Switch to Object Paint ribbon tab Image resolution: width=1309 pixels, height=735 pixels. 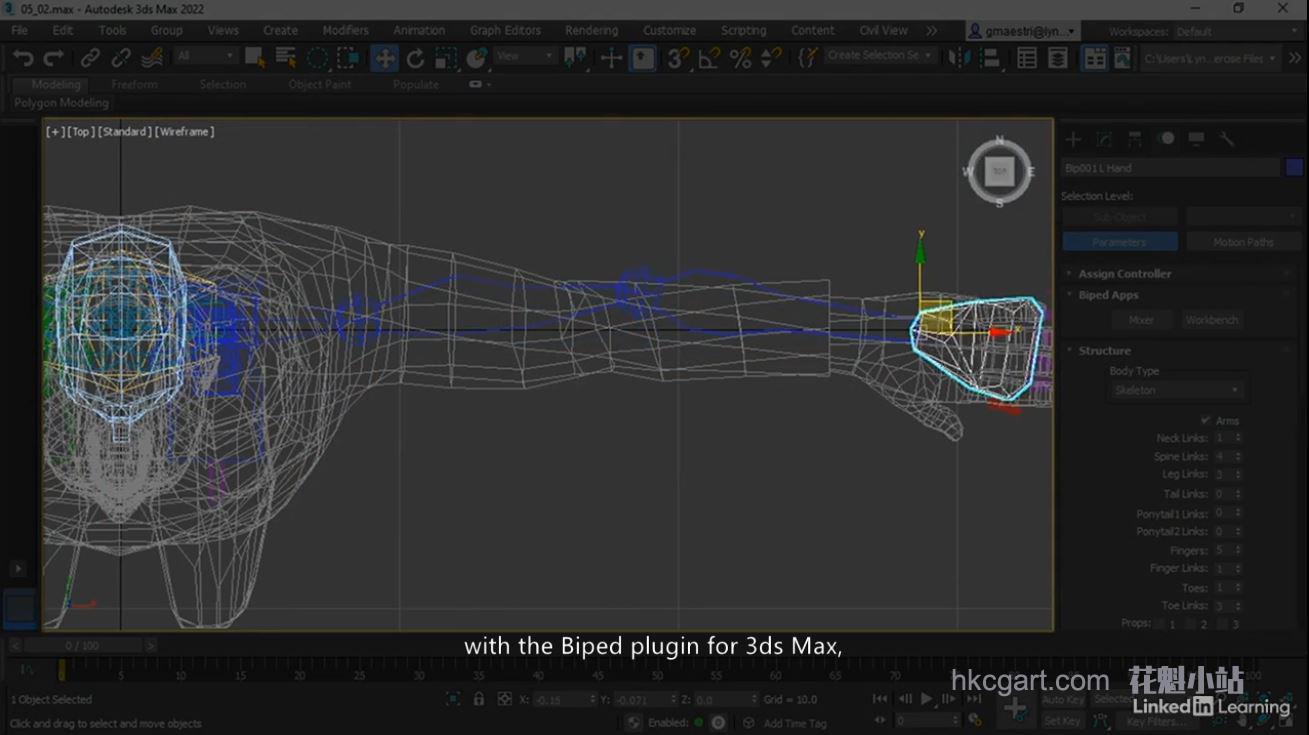(320, 85)
